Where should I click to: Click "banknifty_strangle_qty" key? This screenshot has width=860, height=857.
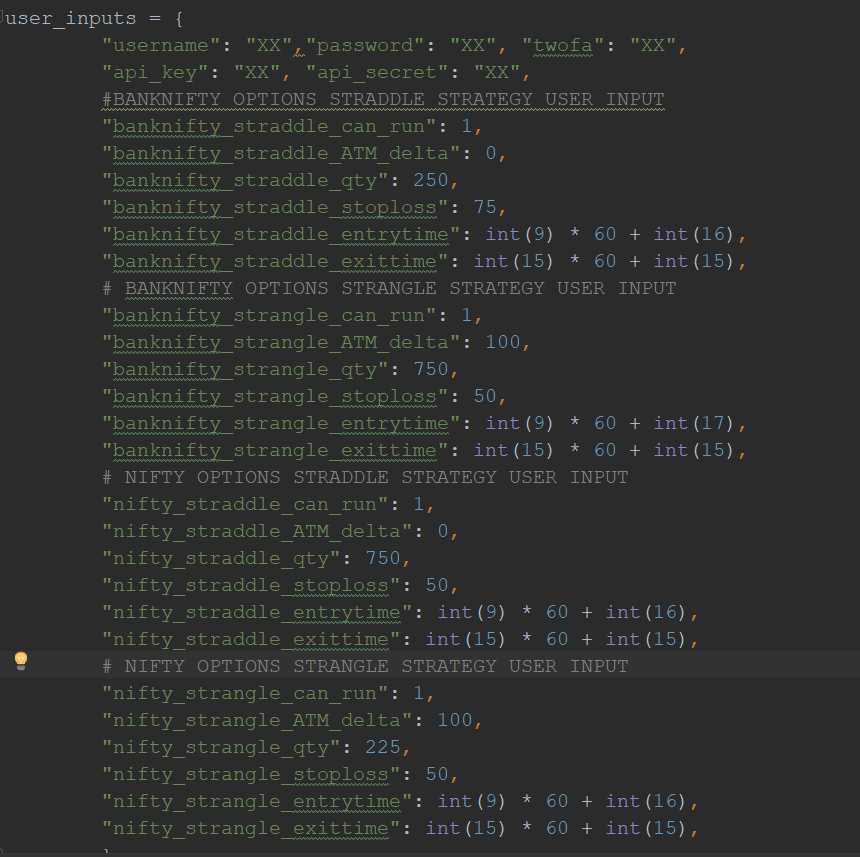coord(245,369)
